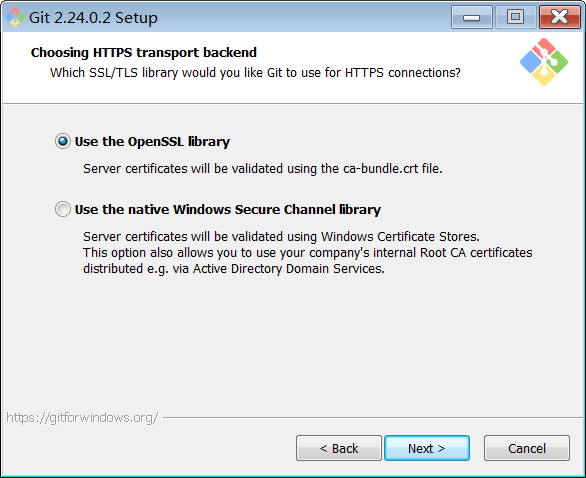Click the "Use the OpenSSL library" label

152,142
